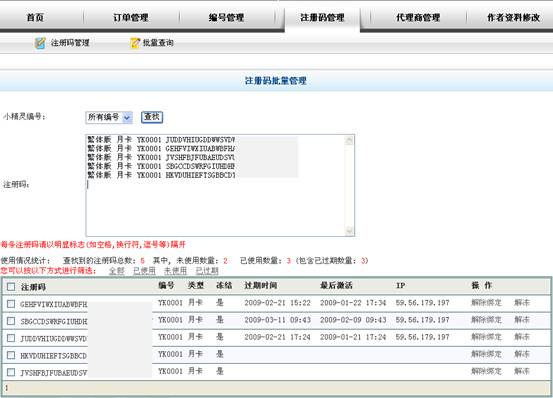
Task: Open the 注册码管理 submenu link
Action: [x=70, y=43]
